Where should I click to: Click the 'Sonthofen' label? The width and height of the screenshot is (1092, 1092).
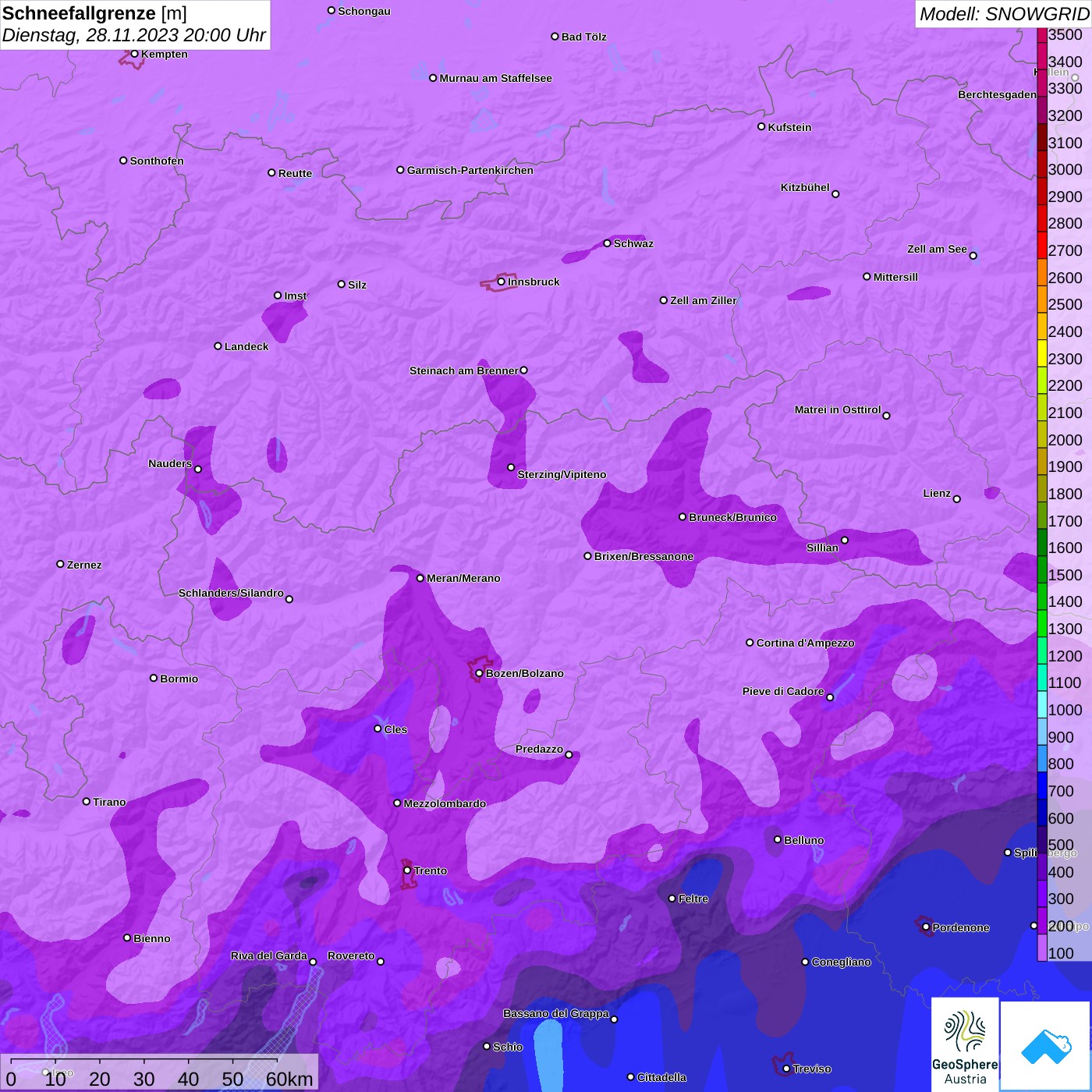click(157, 161)
